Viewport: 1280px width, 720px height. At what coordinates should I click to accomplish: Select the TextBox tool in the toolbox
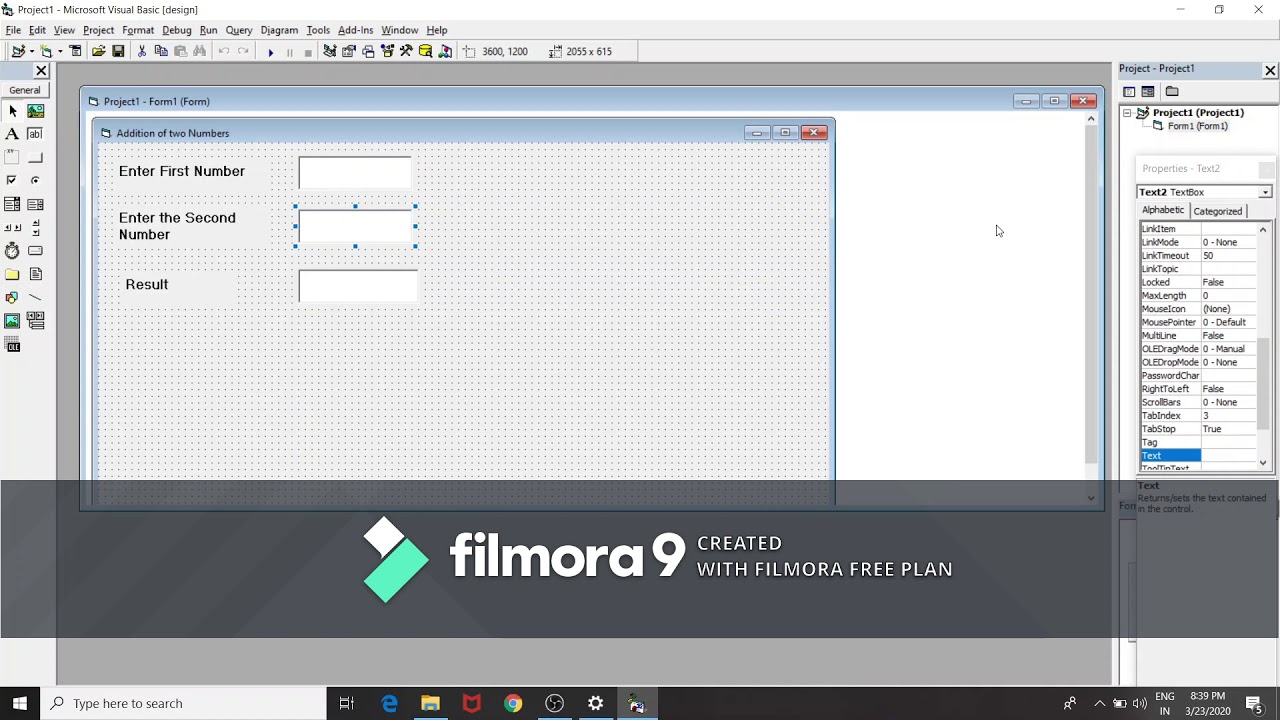35,134
